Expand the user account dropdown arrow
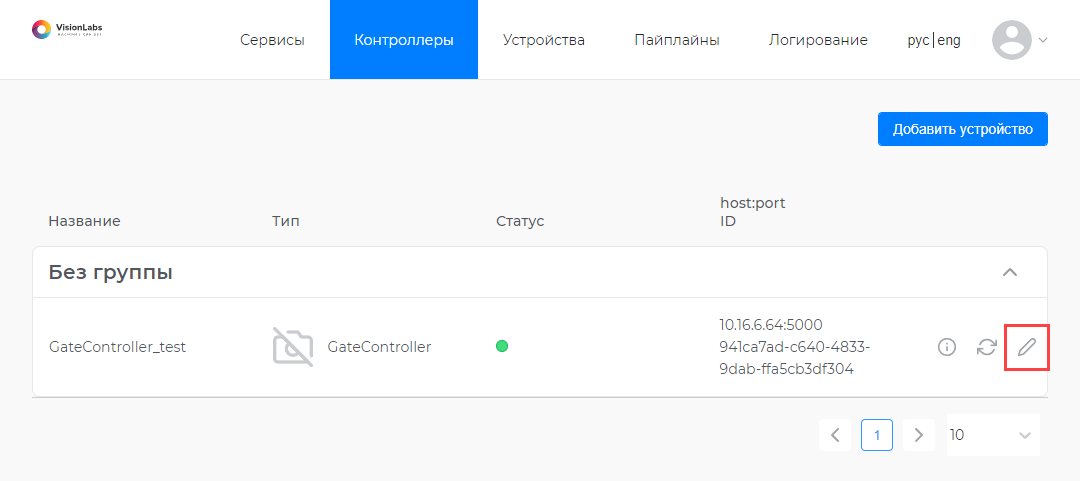 pyautogui.click(x=1042, y=40)
